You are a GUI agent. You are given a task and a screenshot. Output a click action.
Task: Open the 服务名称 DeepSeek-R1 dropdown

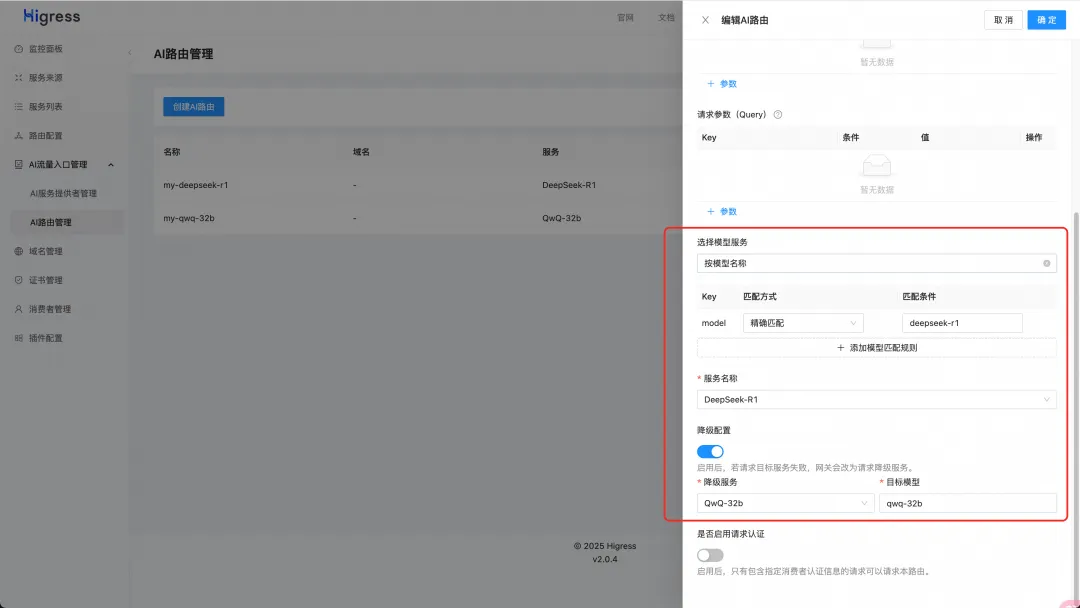click(x=875, y=400)
